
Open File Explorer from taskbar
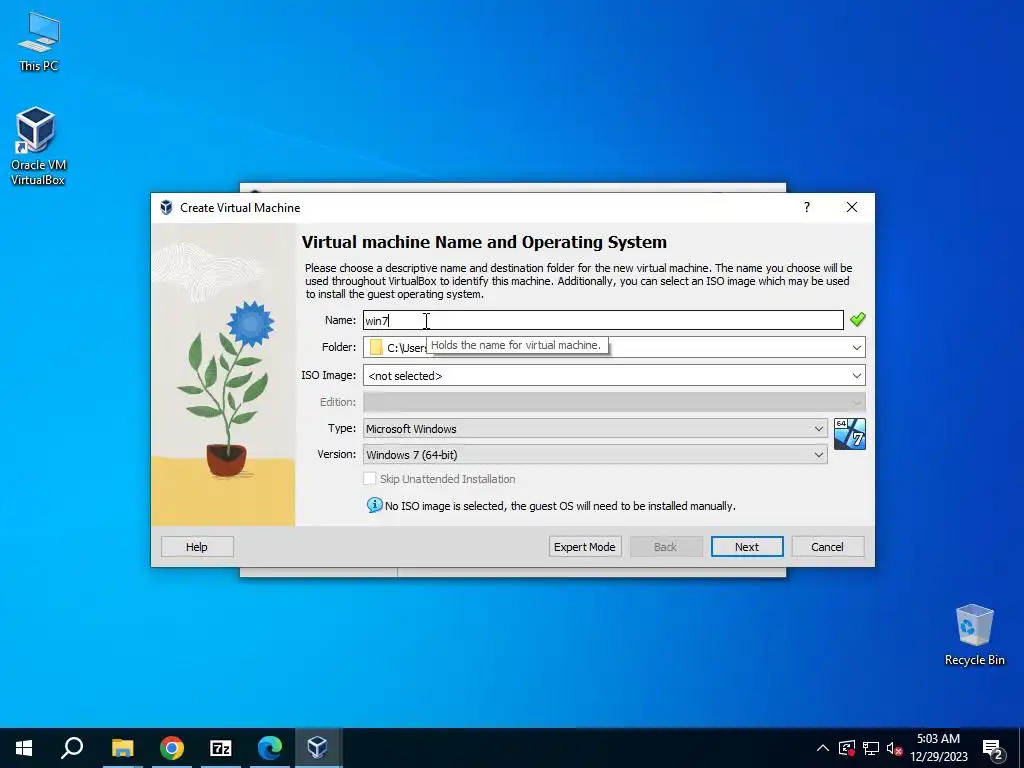(x=122, y=748)
